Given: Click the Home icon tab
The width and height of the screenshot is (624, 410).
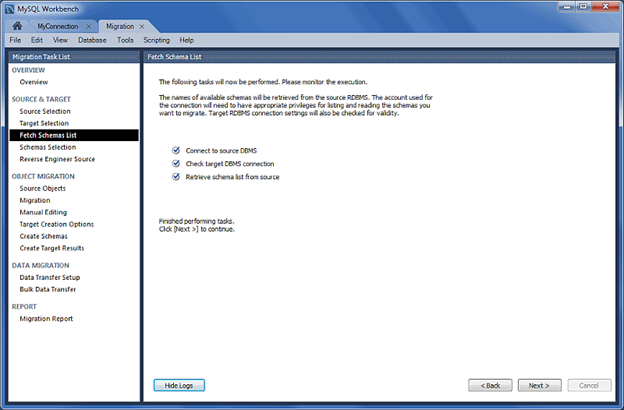Looking at the screenshot, I should (x=17, y=25).
